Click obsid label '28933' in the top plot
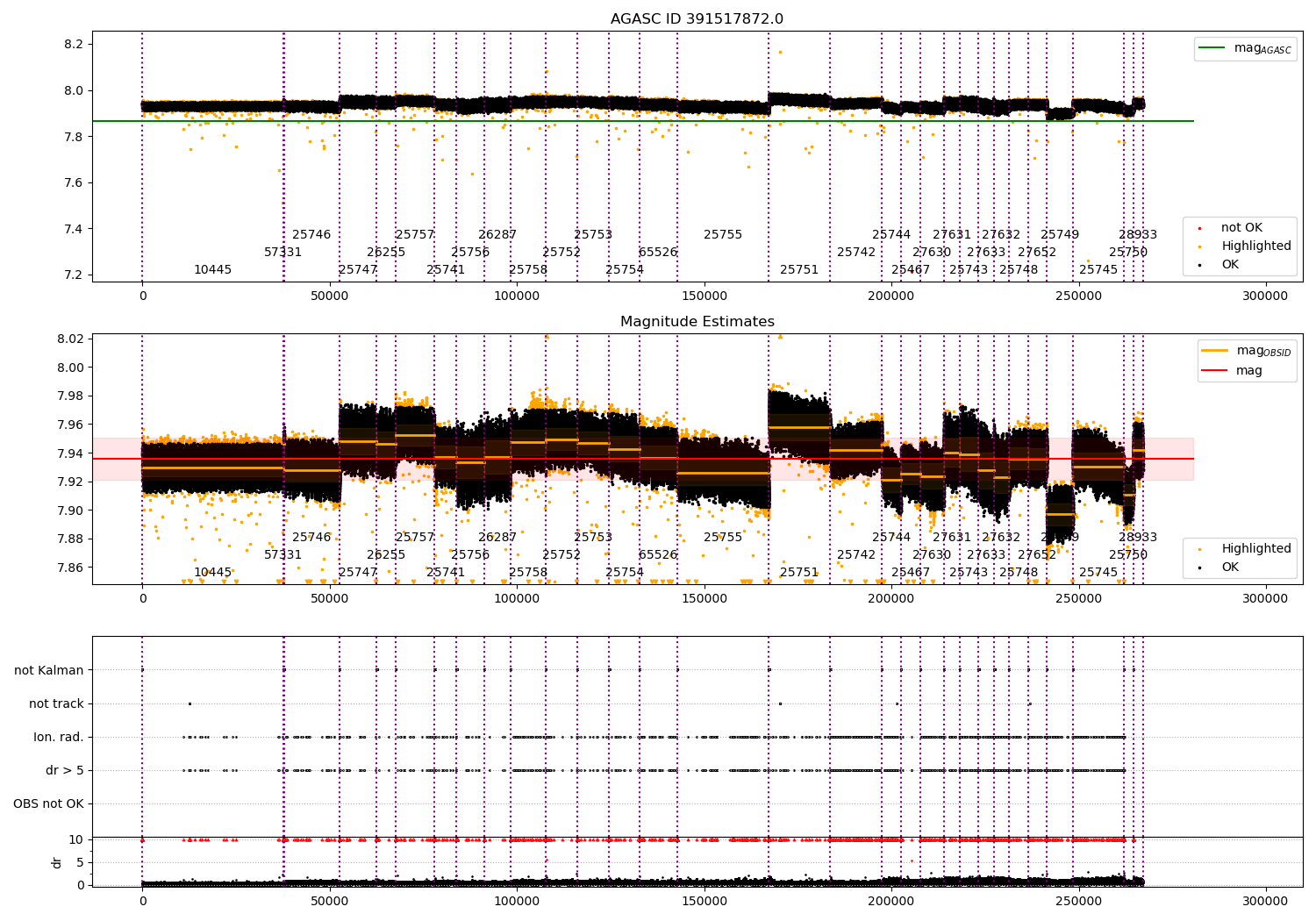This screenshot has height=921, width=1316. 1138,235
